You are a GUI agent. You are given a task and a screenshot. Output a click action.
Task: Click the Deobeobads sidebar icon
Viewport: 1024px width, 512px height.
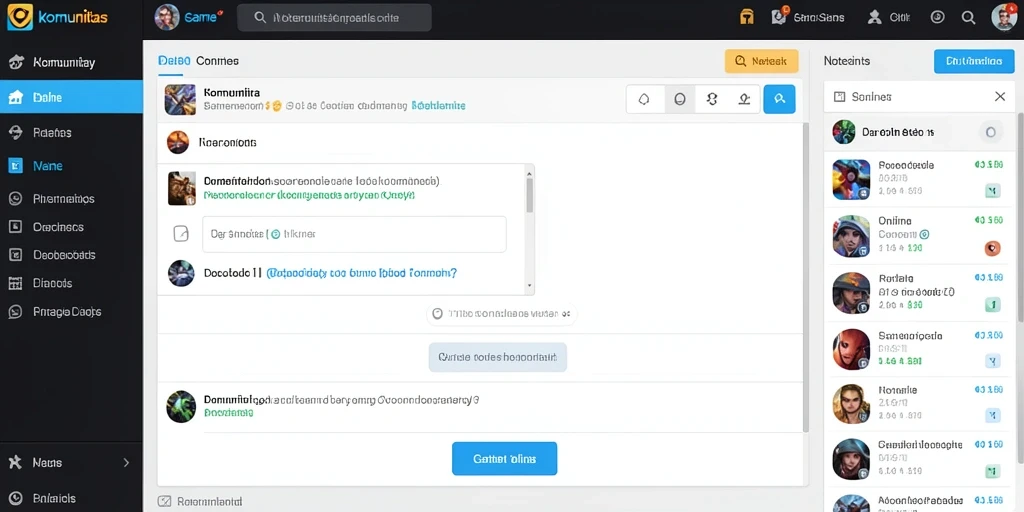[x=16, y=255]
